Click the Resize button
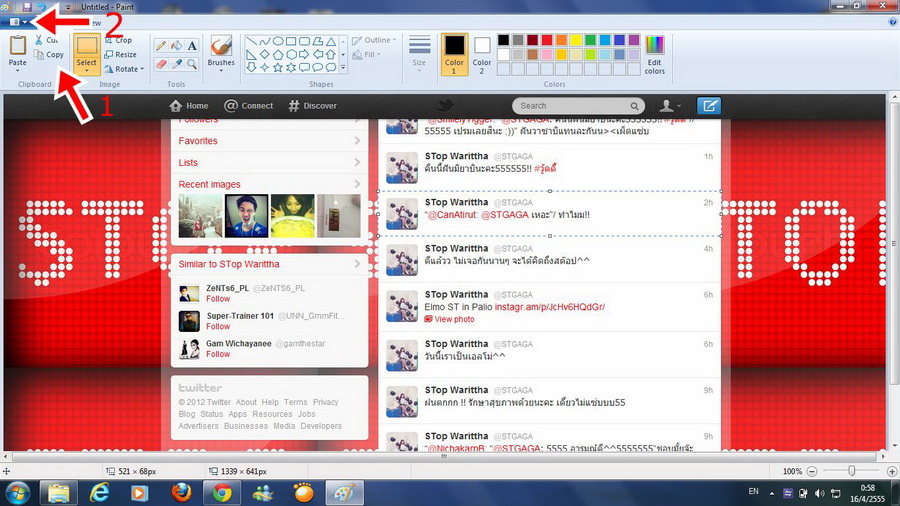Image resolution: width=900 pixels, height=506 pixels. tap(121, 55)
